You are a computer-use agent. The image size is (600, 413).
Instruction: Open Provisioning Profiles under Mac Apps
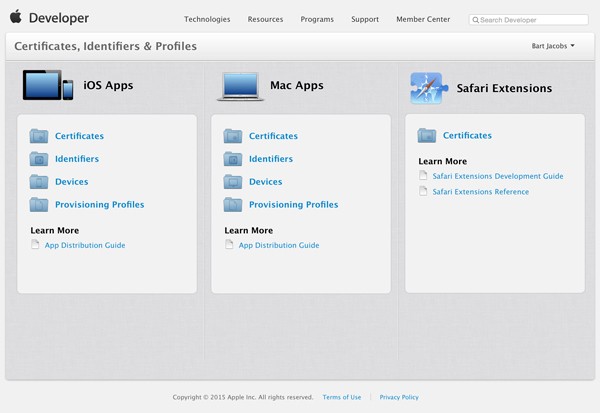[293, 205]
